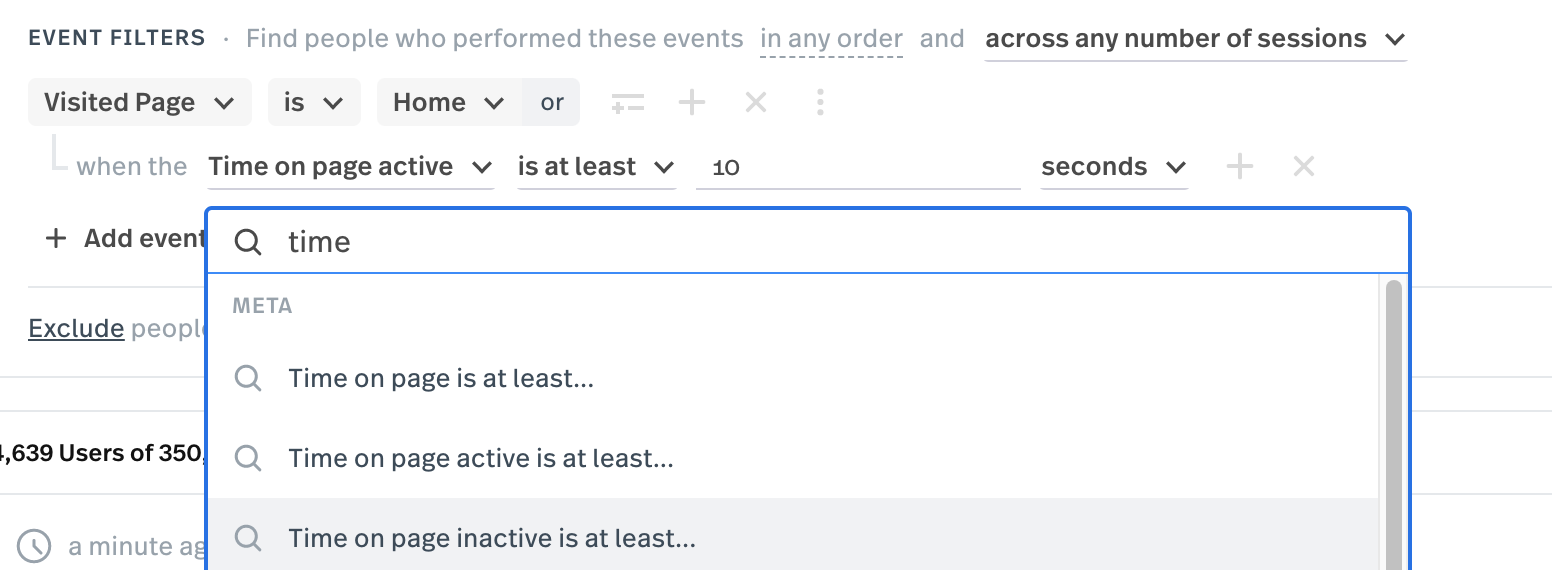Image resolution: width=1552 pixels, height=570 pixels.
Task: Expand the Home value dropdown
Action: point(449,102)
